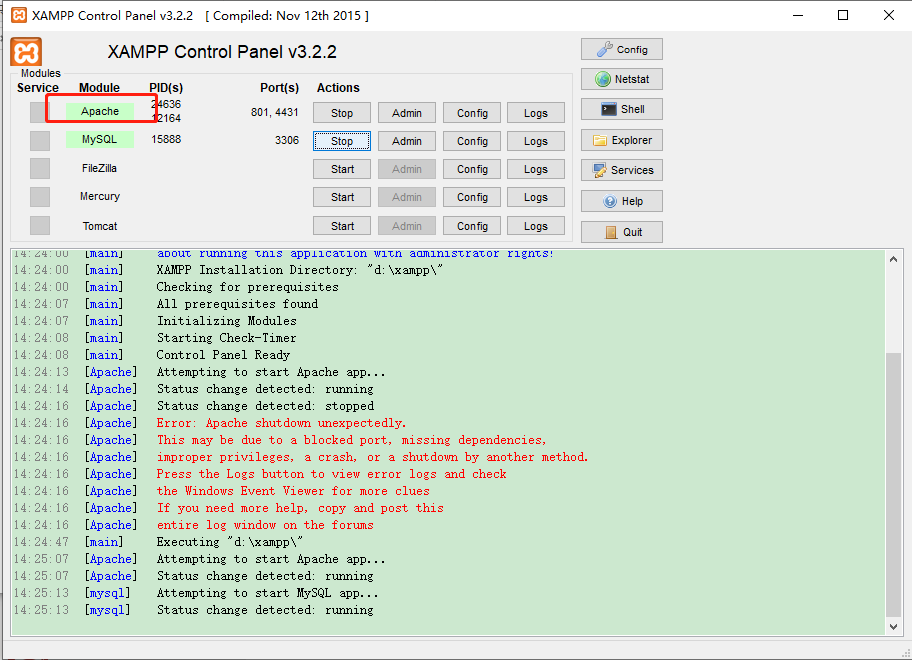Click the Mercury module label
Image resolution: width=912 pixels, height=660 pixels.
tap(99, 197)
